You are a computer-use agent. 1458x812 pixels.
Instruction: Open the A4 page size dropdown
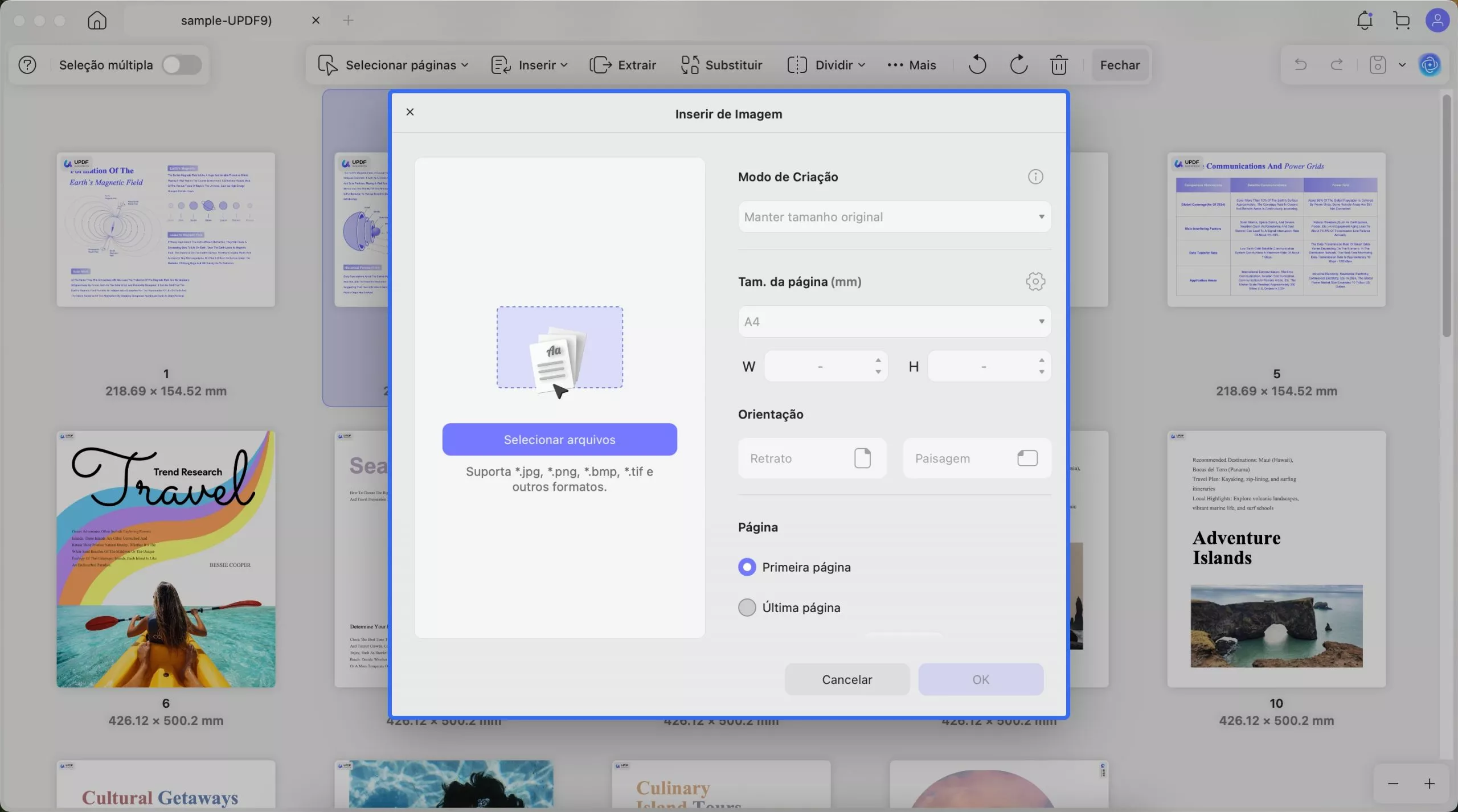pyautogui.click(x=894, y=321)
